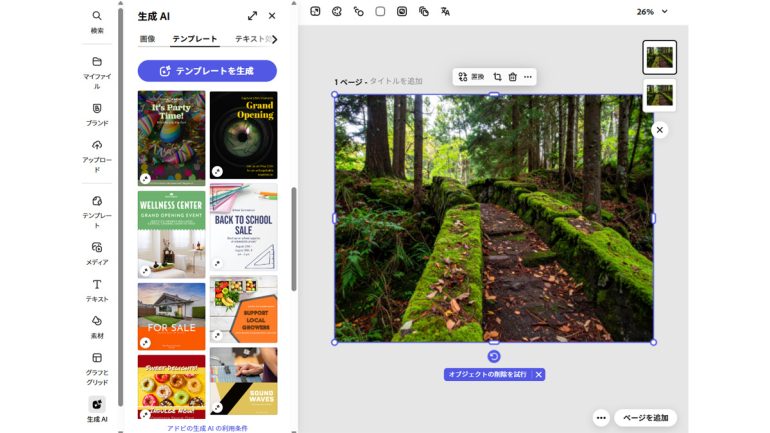Click the タイトルを追加 page title field
Viewport: 770px width, 433px height.
[x=396, y=81]
